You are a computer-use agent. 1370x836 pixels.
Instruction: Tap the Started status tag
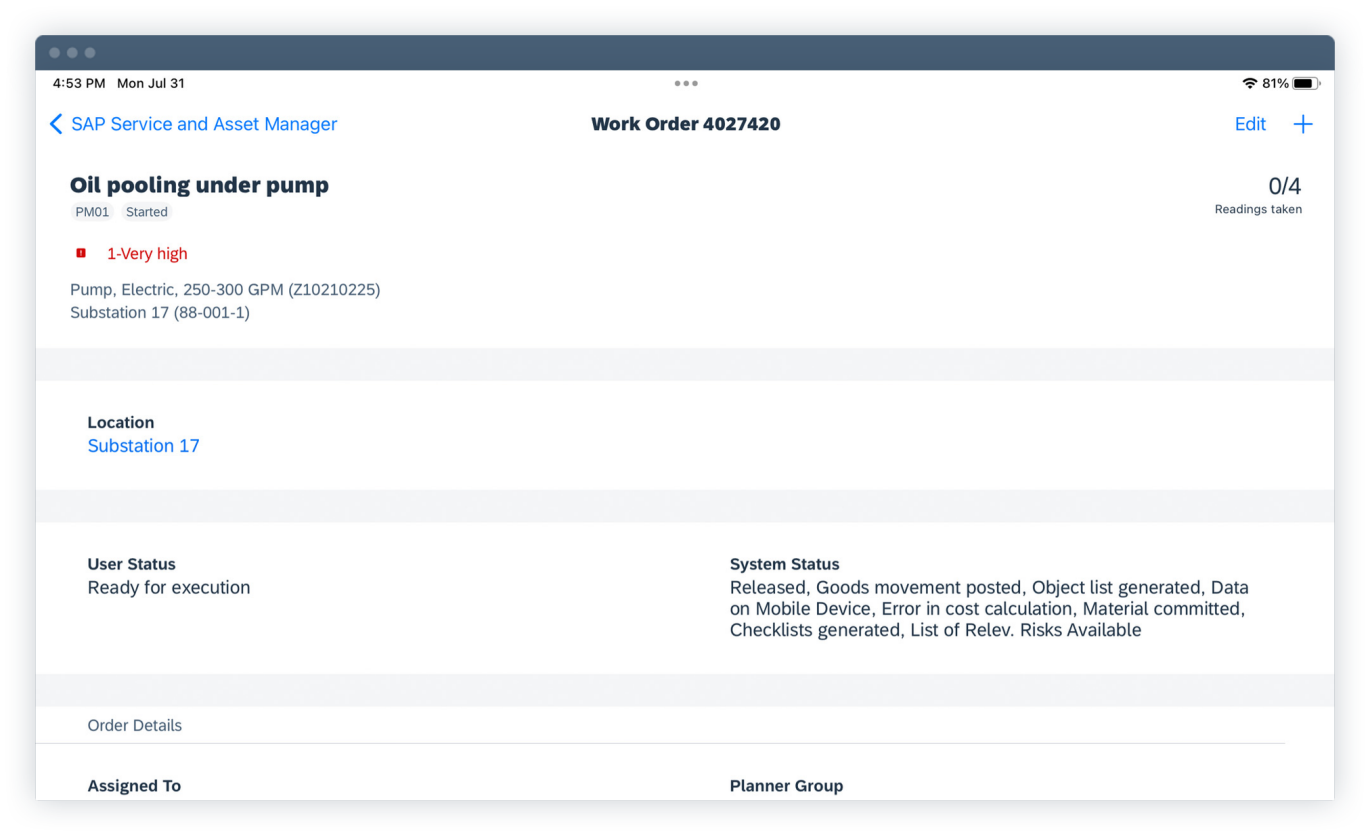click(x=147, y=212)
